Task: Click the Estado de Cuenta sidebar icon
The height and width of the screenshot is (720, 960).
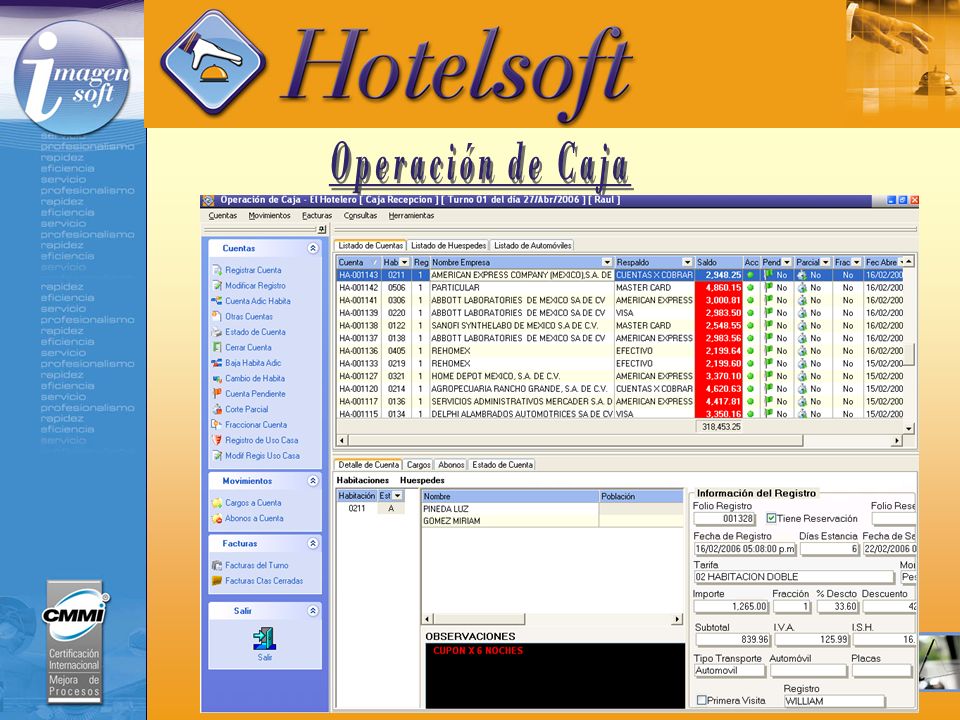Action: coord(217,332)
